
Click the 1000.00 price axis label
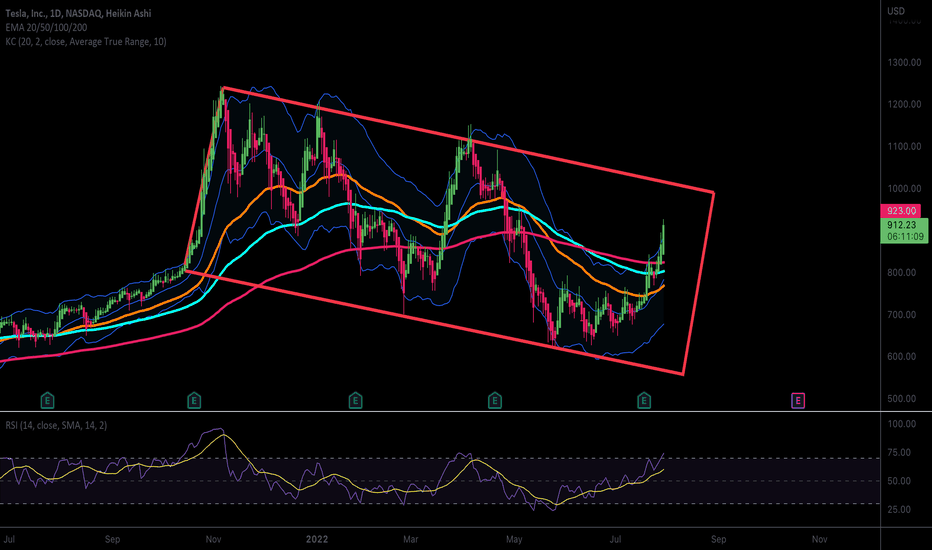click(904, 188)
